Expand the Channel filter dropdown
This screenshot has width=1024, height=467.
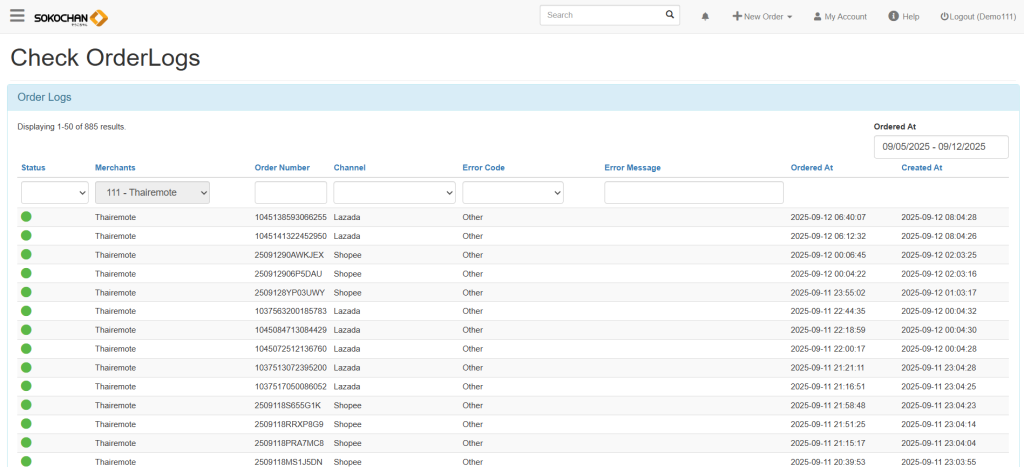(x=394, y=192)
